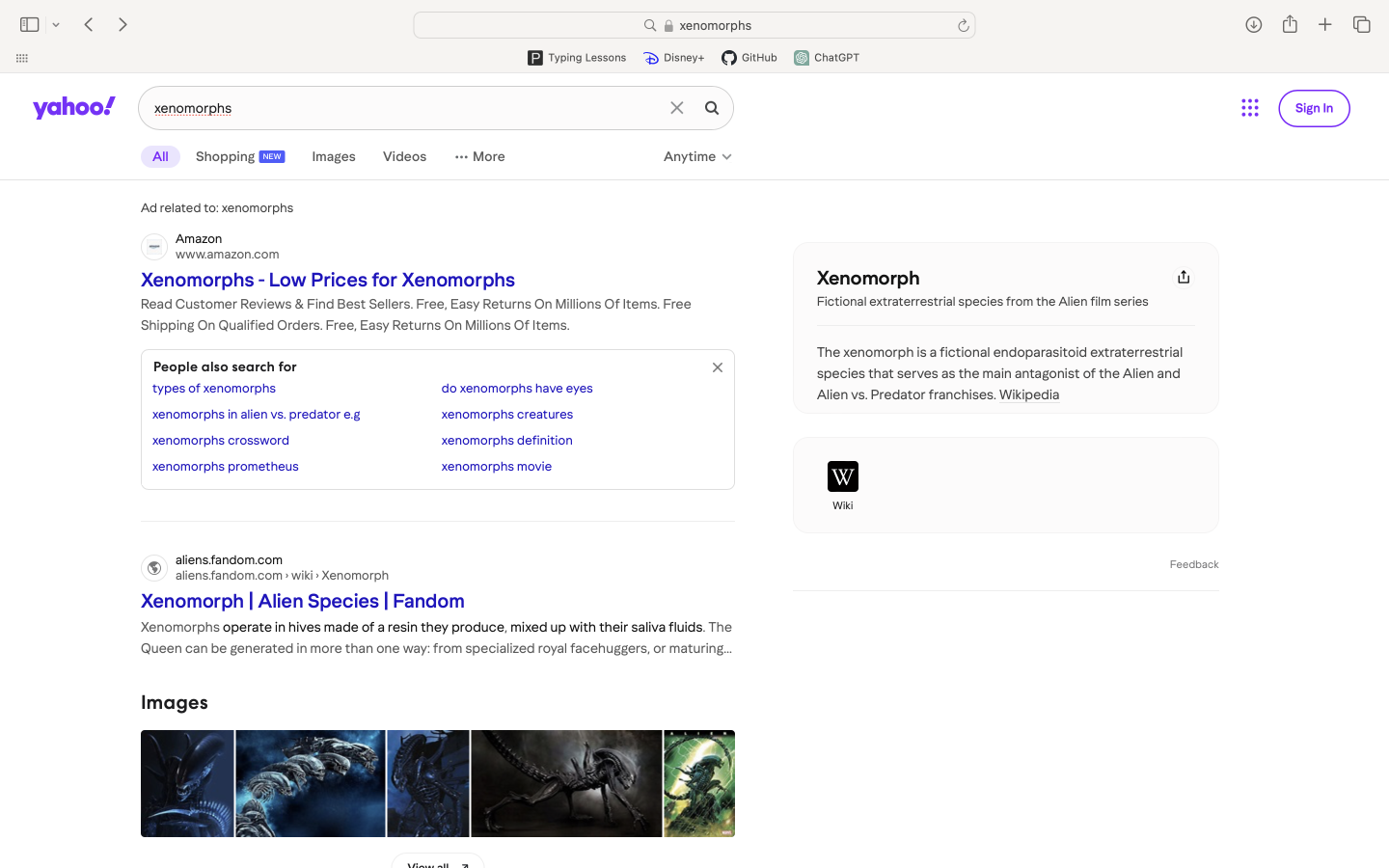This screenshot has width=1389, height=868.
Task: Open Typing Lessons bookmark
Action: pos(577,58)
